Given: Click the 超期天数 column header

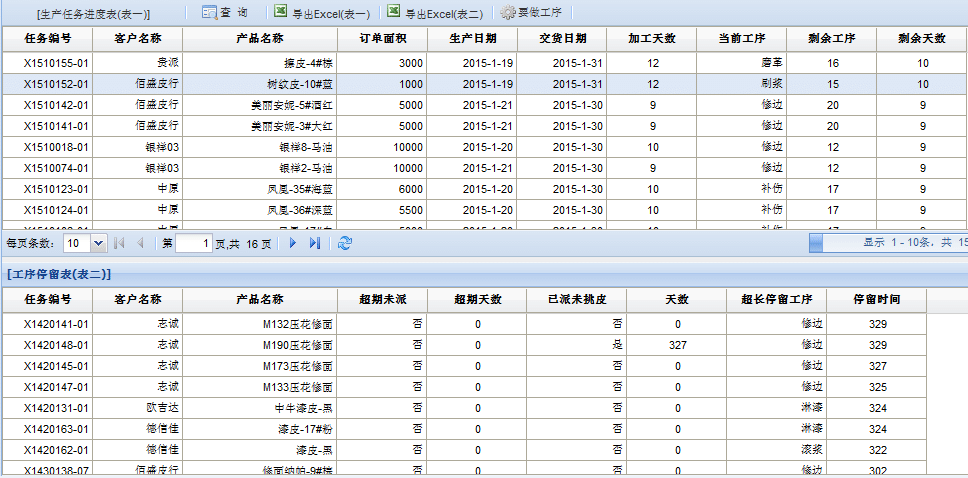Looking at the screenshot, I should [x=477, y=299].
